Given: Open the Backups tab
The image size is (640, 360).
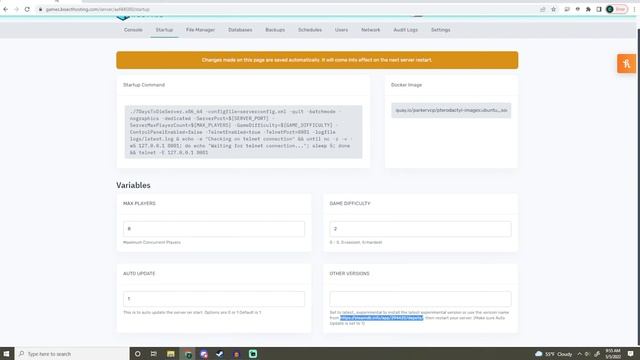Looking at the screenshot, I should click(x=275, y=30).
